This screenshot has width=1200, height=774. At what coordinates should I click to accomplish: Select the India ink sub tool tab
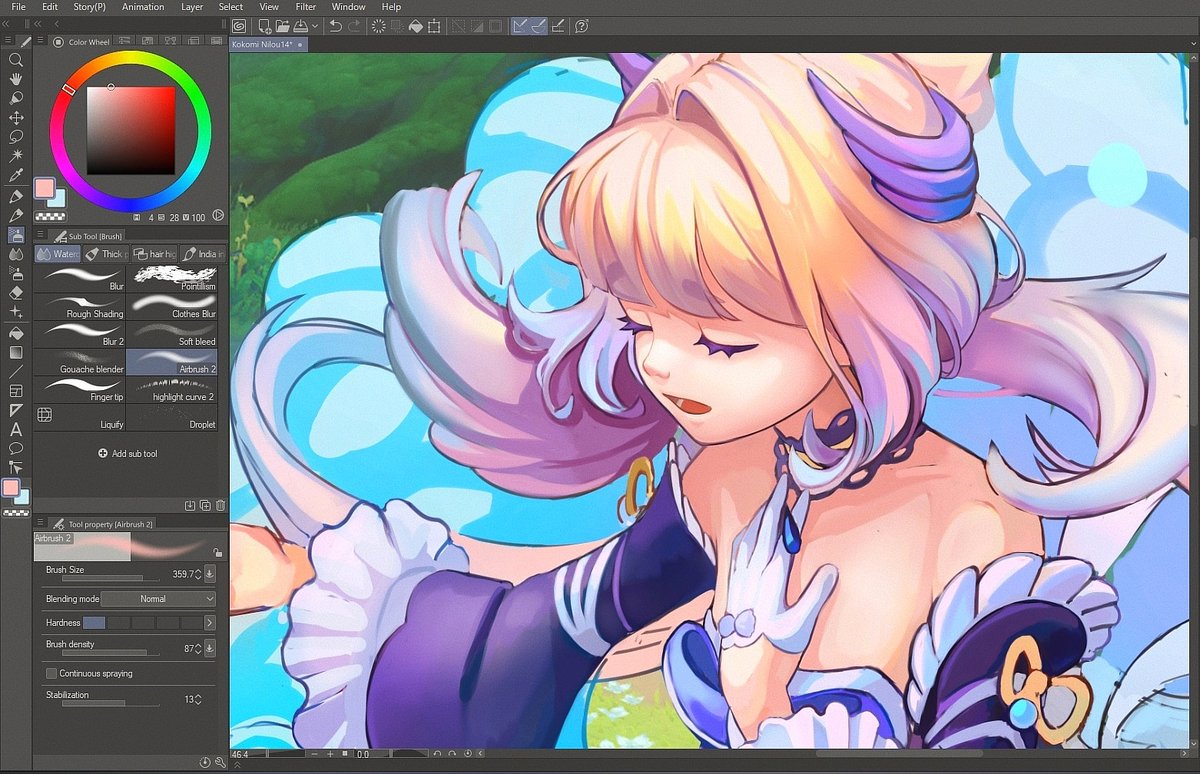(203, 254)
